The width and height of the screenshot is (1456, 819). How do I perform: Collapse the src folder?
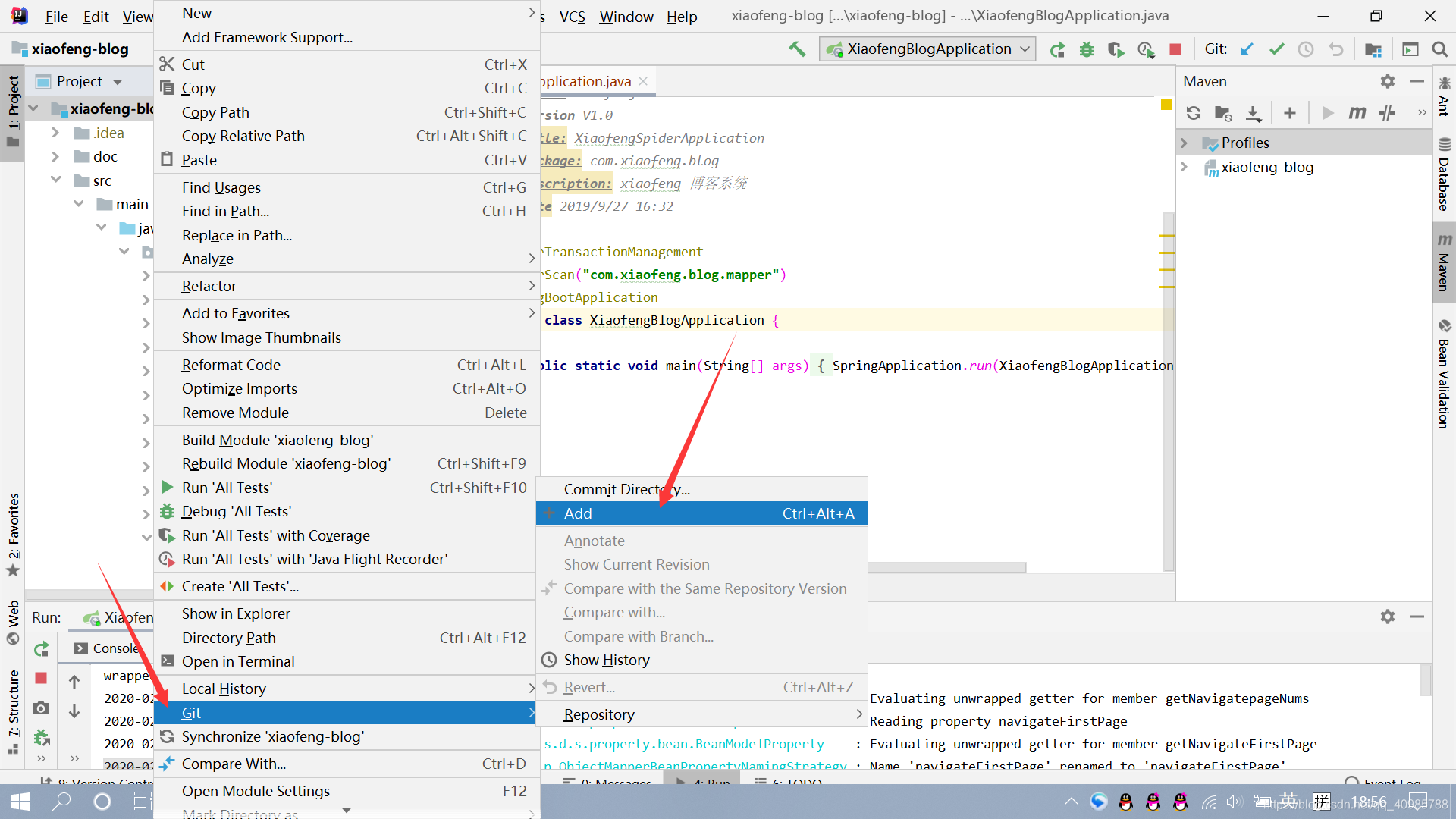[55, 180]
